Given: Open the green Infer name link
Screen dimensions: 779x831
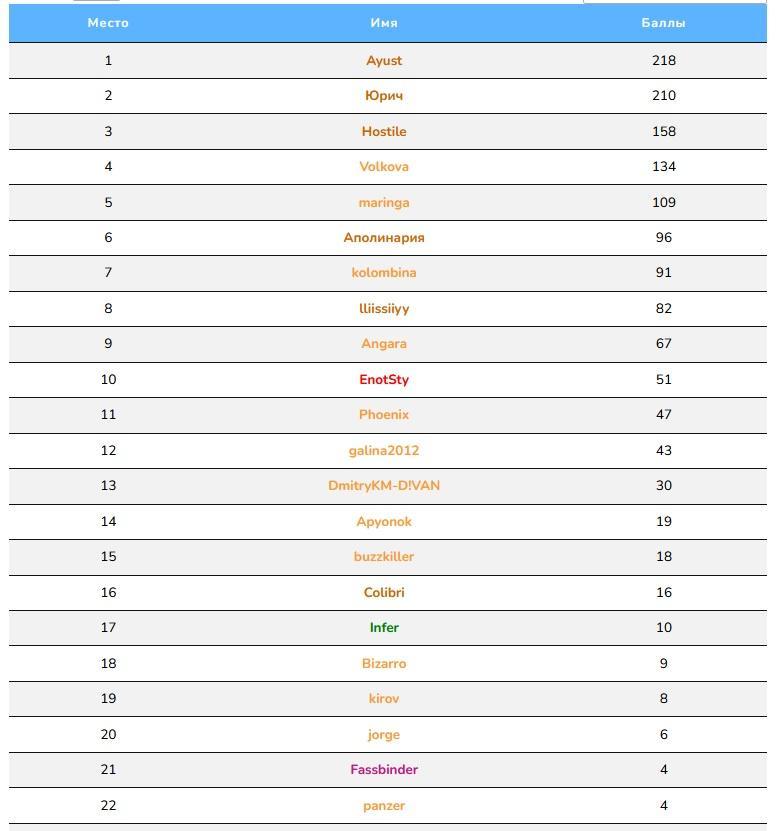Looking at the screenshot, I should coord(384,628).
